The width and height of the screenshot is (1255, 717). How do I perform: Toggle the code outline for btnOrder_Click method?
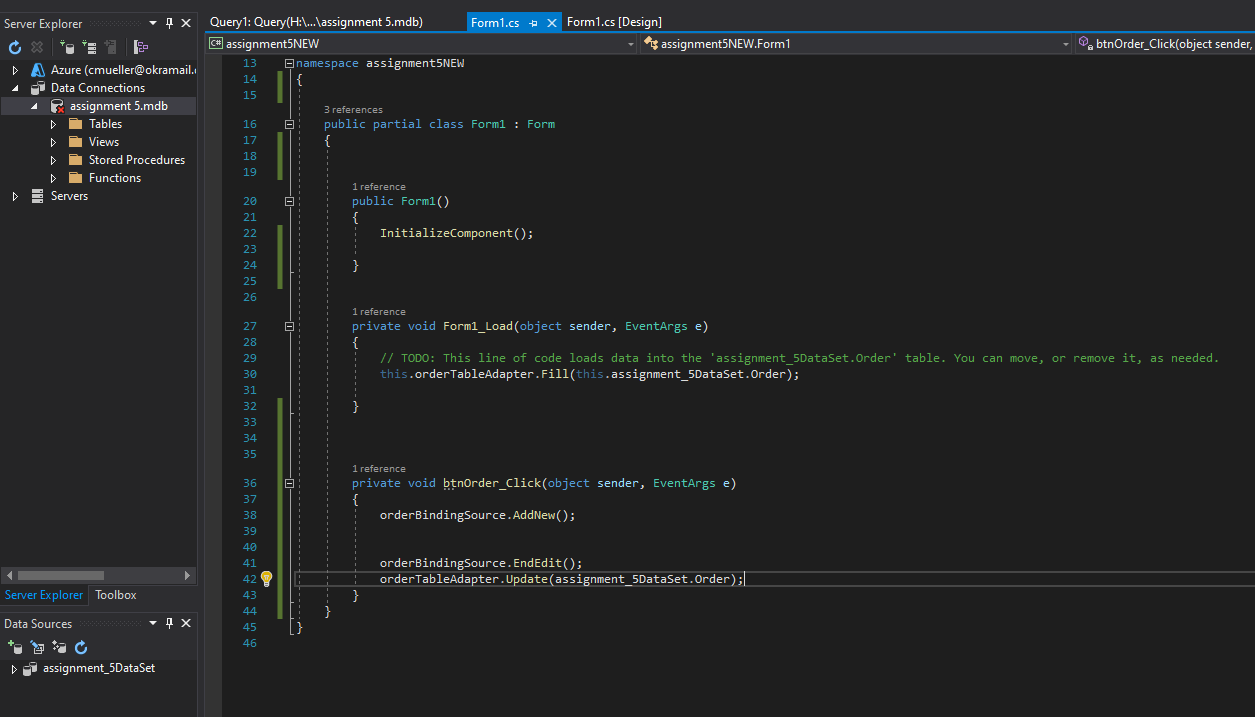pos(288,483)
